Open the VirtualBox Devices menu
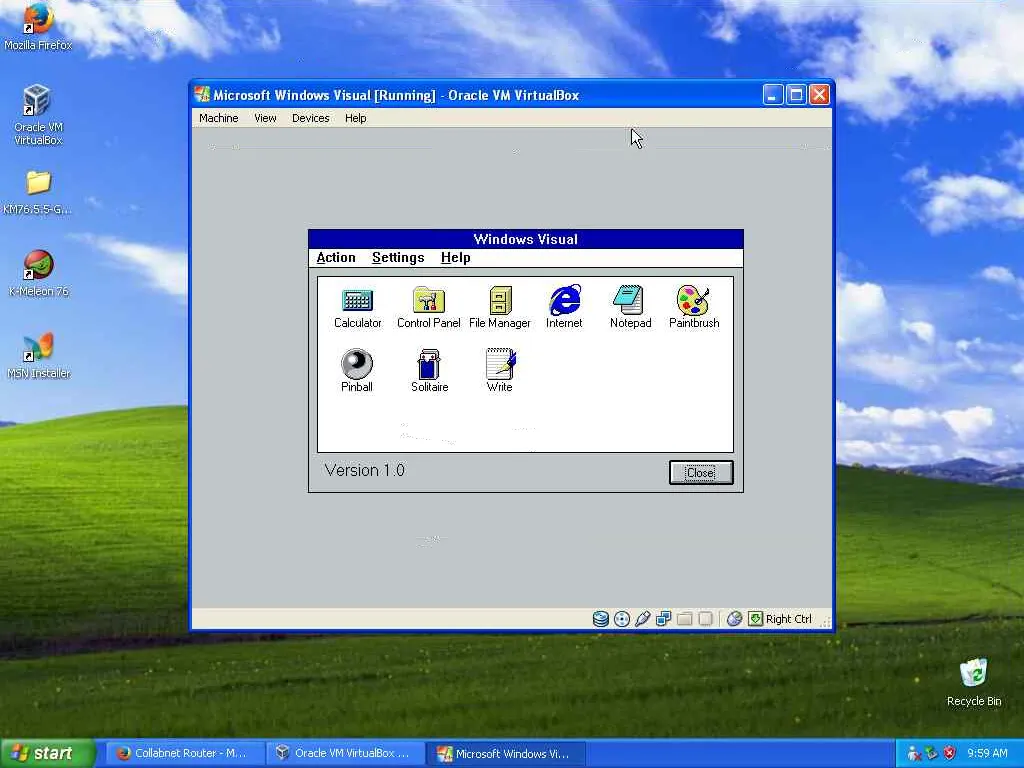 (310, 118)
